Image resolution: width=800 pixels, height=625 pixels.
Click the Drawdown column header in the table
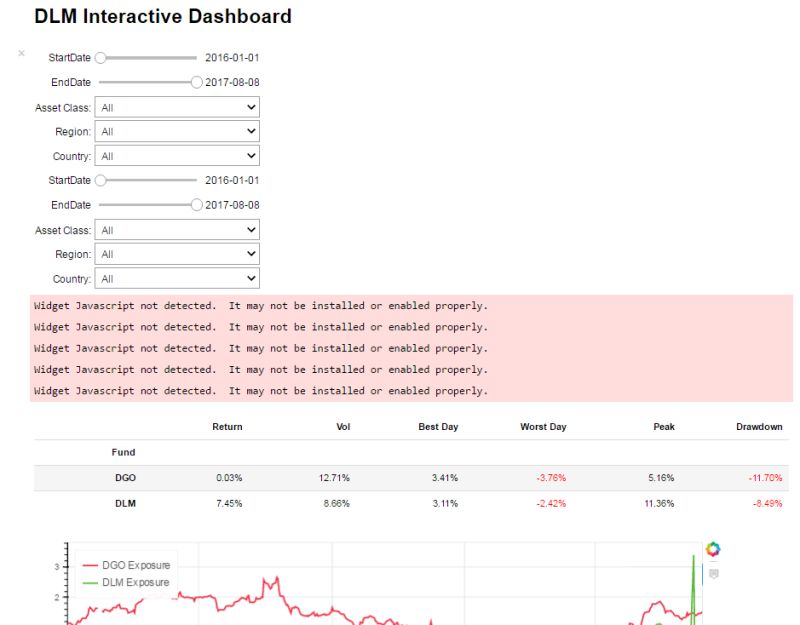coord(760,426)
